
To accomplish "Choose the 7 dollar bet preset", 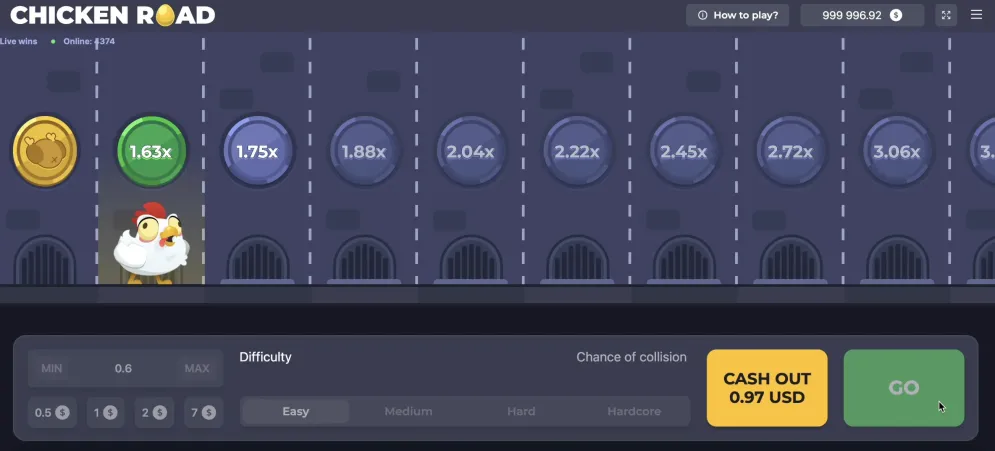I will pos(203,412).
